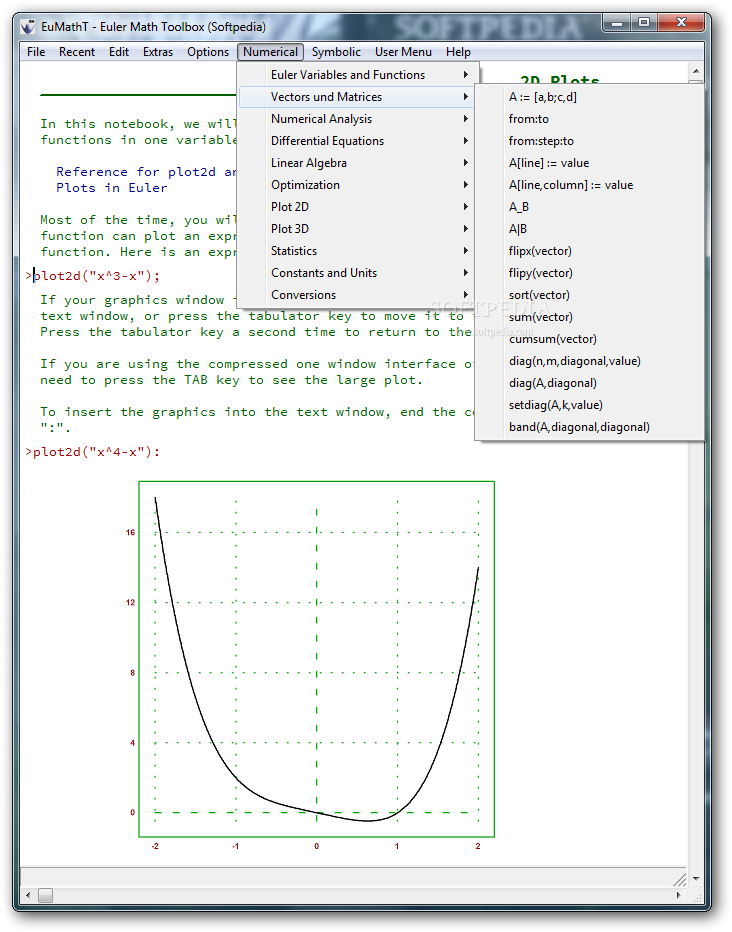Image resolution: width=732 pixels, height=932 pixels.
Task: Click the x^4-x plot graphic
Action: (x=317, y=659)
